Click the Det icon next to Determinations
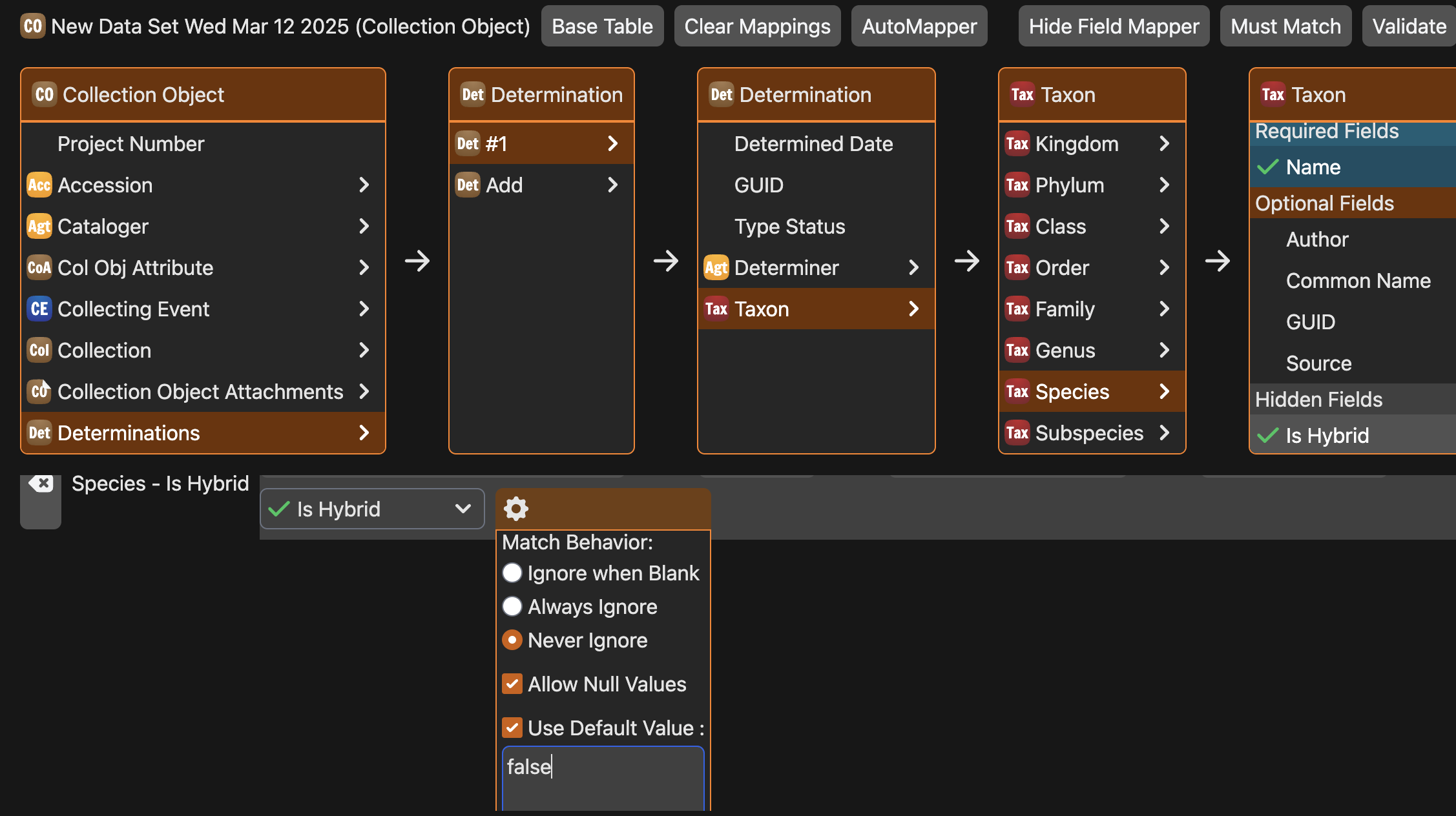Screen dimensions: 1456x816 pyautogui.click(x=39, y=433)
